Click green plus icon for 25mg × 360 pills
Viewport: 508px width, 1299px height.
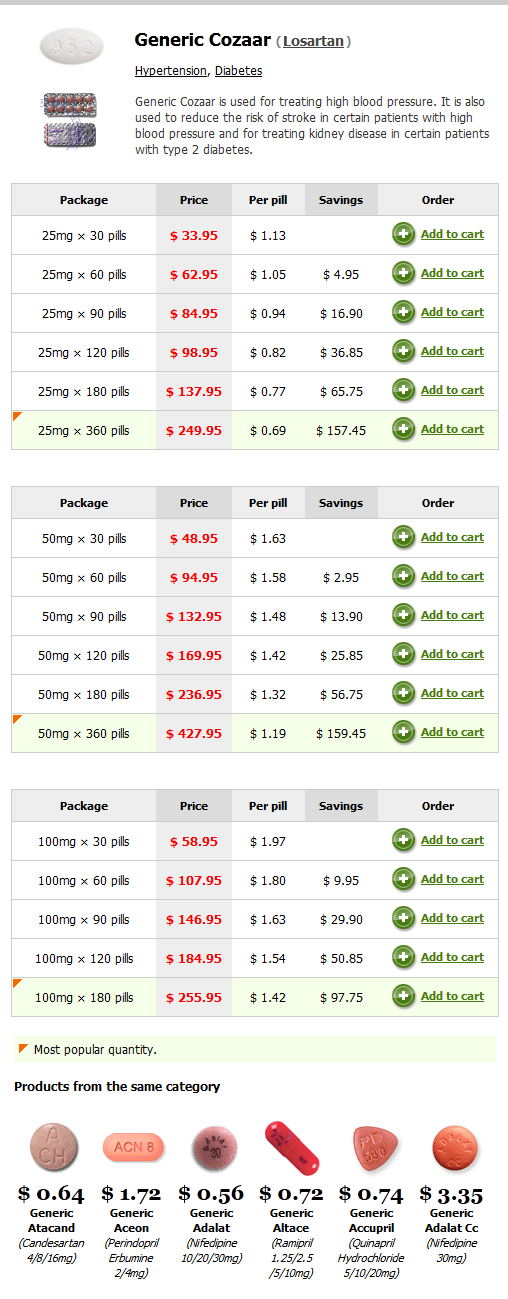click(x=403, y=430)
